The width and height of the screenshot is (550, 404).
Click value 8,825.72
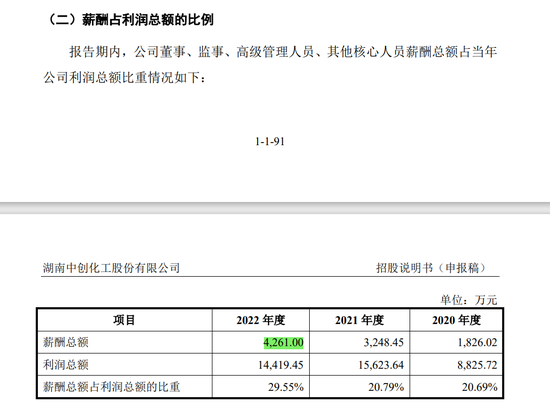(x=477, y=365)
